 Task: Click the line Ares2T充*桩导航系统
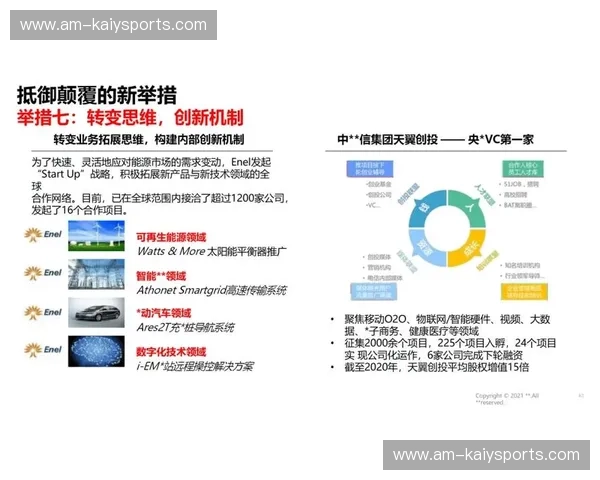186,327
